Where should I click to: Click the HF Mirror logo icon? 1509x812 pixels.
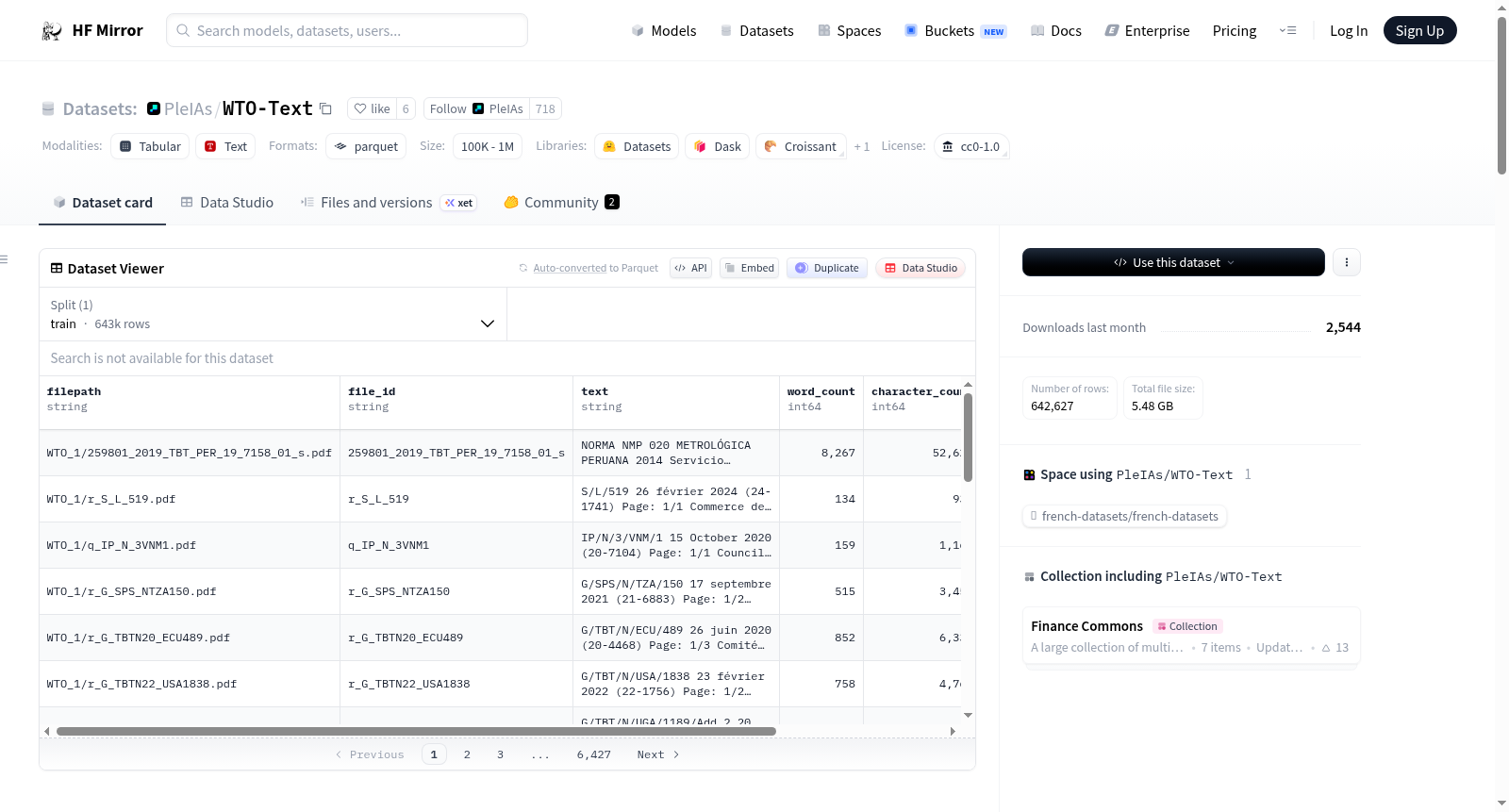[52, 31]
